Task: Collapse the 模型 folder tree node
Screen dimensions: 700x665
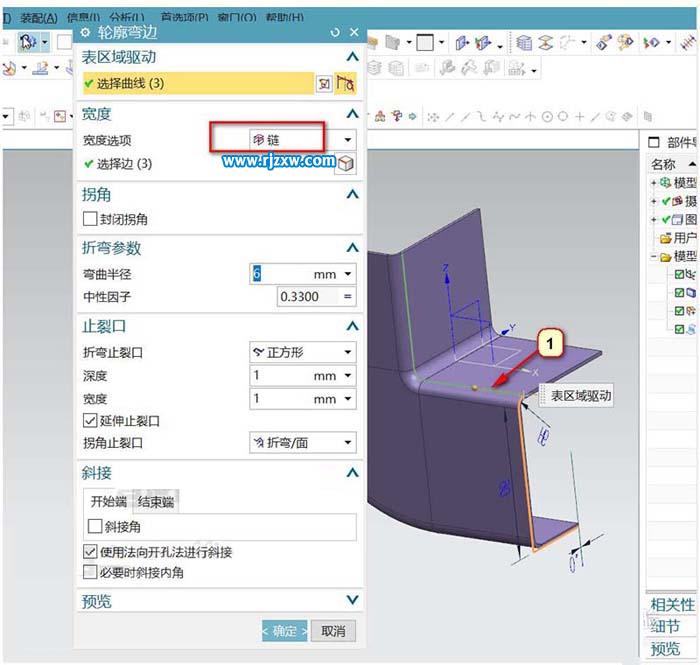Action: coord(653,257)
